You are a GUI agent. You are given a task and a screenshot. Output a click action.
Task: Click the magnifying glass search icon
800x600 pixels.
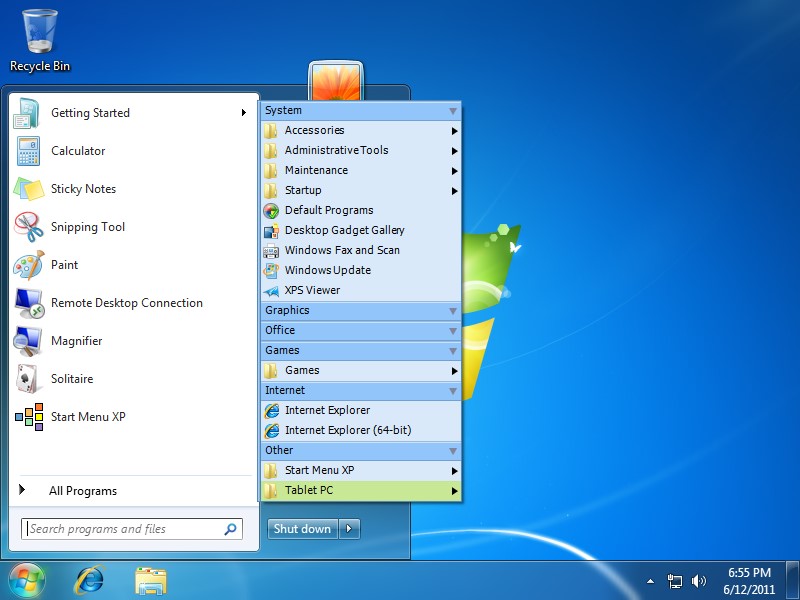(x=230, y=529)
